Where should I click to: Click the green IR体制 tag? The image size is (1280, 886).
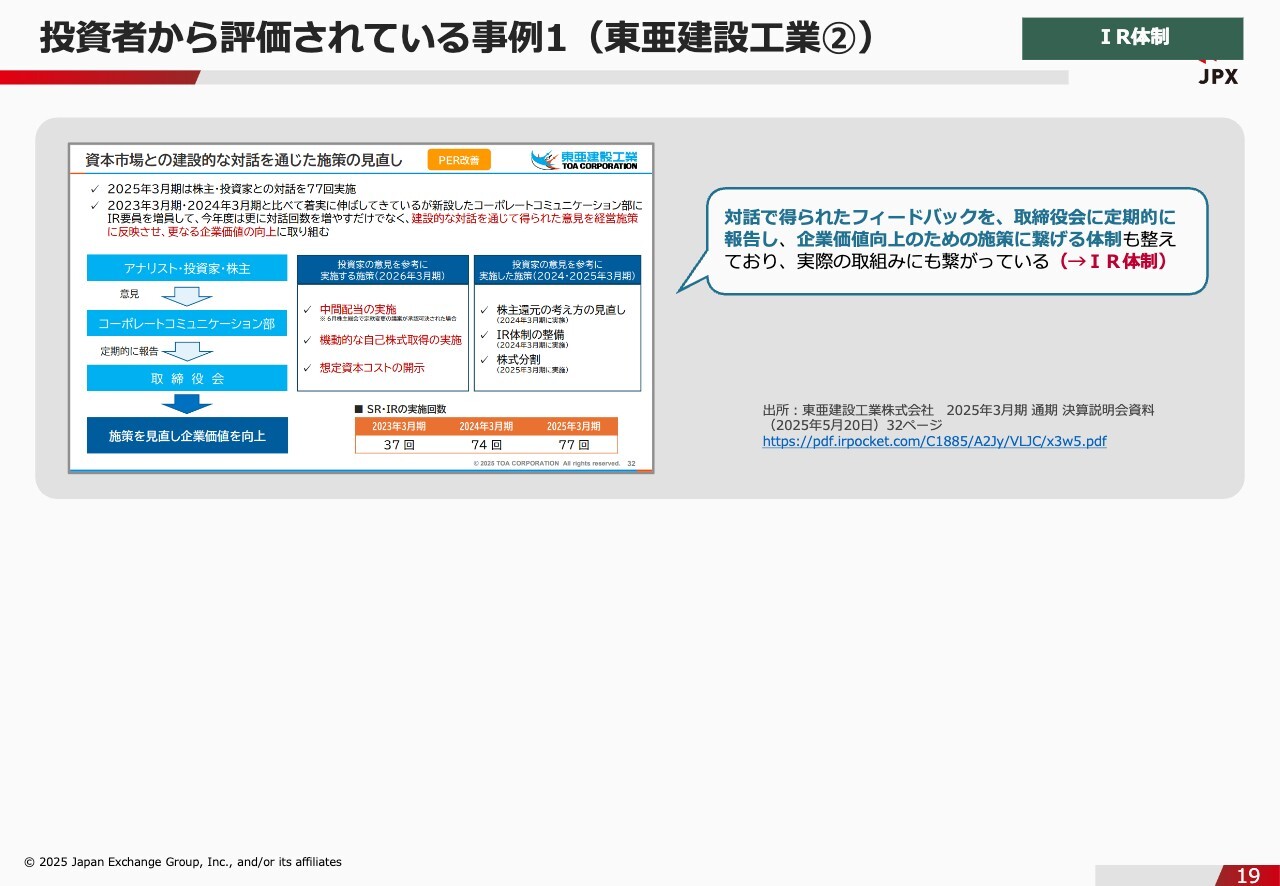coord(1132,38)
